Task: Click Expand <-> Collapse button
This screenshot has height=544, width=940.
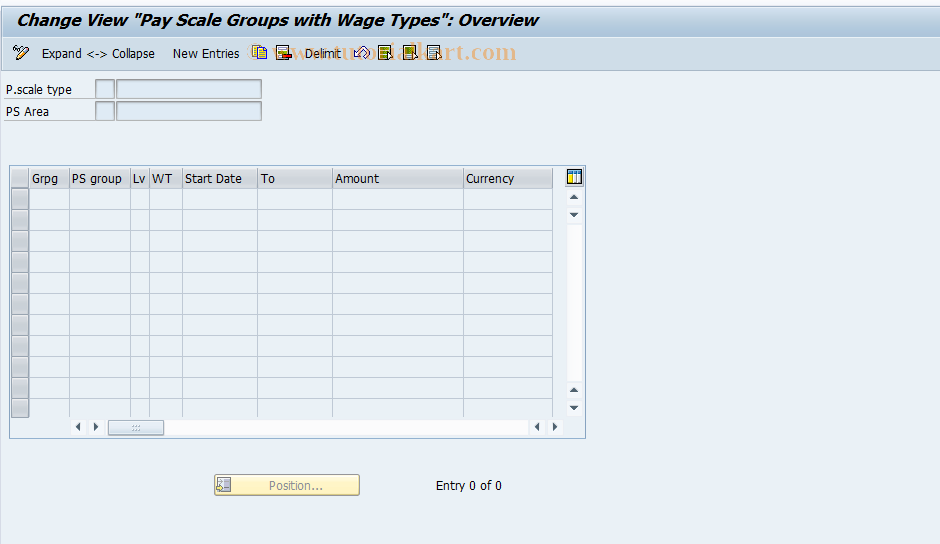Action: 98,53
